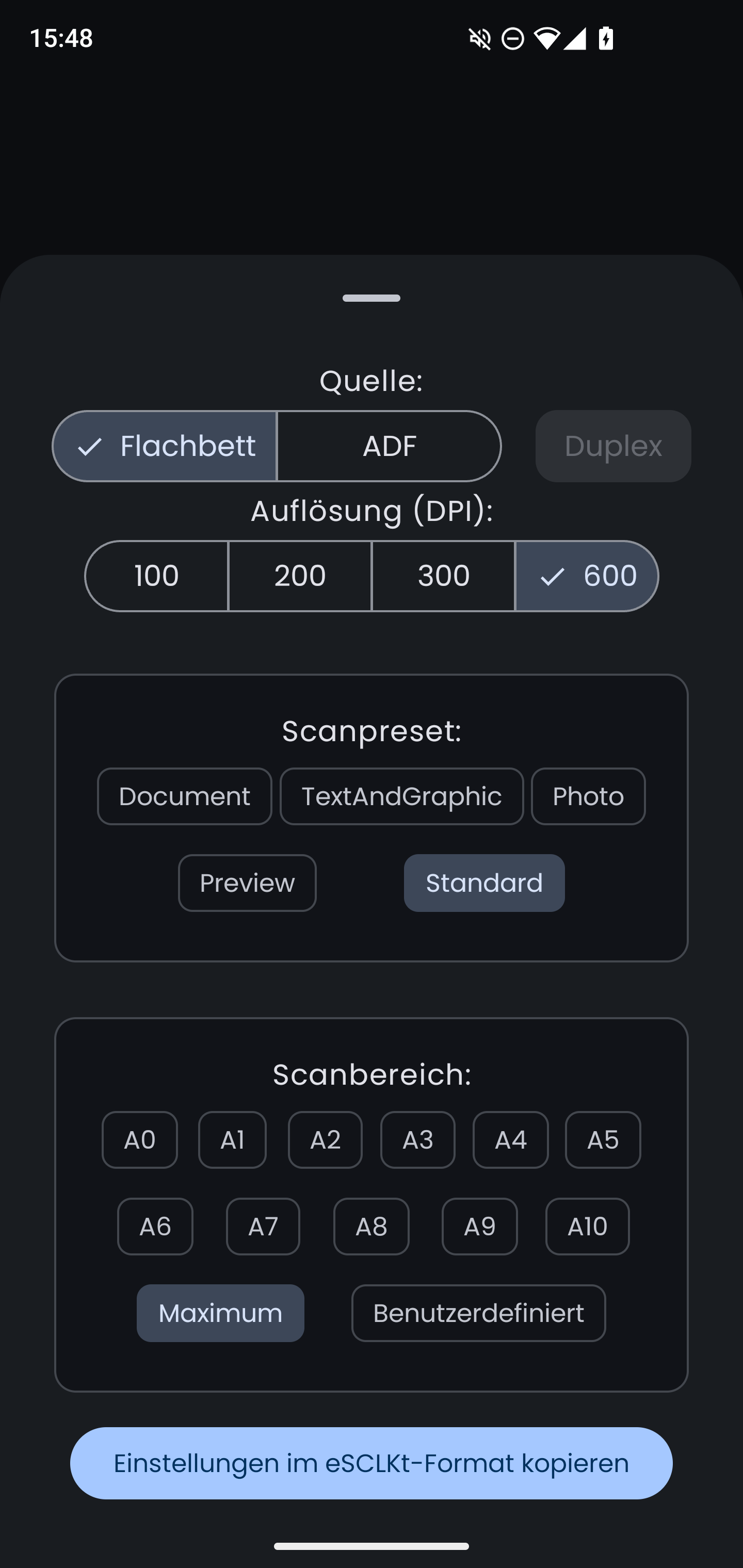Screen dimensions: 743x1568
Task: Select the A3 scan area
Action: pyautogui.click(x=418, y=1139)
